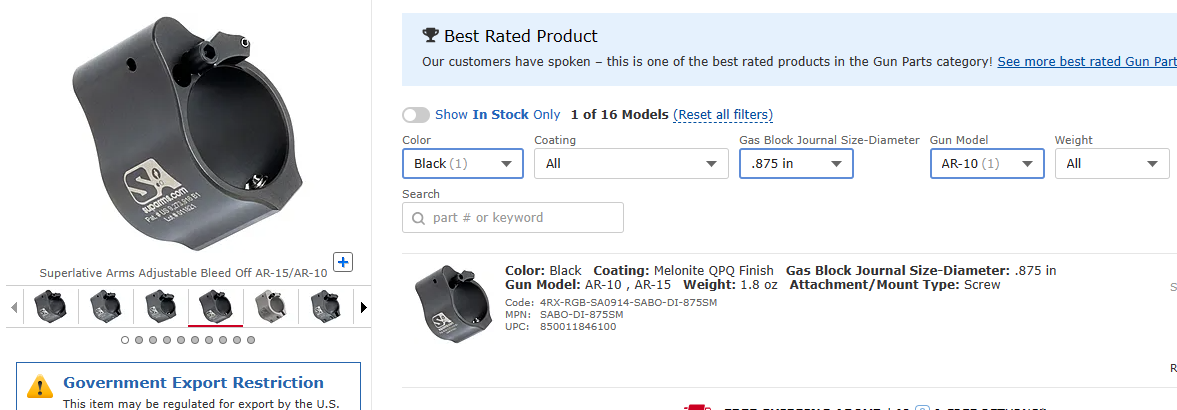Click the blue plus zoom image icon
Image resolution: width=1177 pixels, height=410 pixels.
click(x=343, y=262)
